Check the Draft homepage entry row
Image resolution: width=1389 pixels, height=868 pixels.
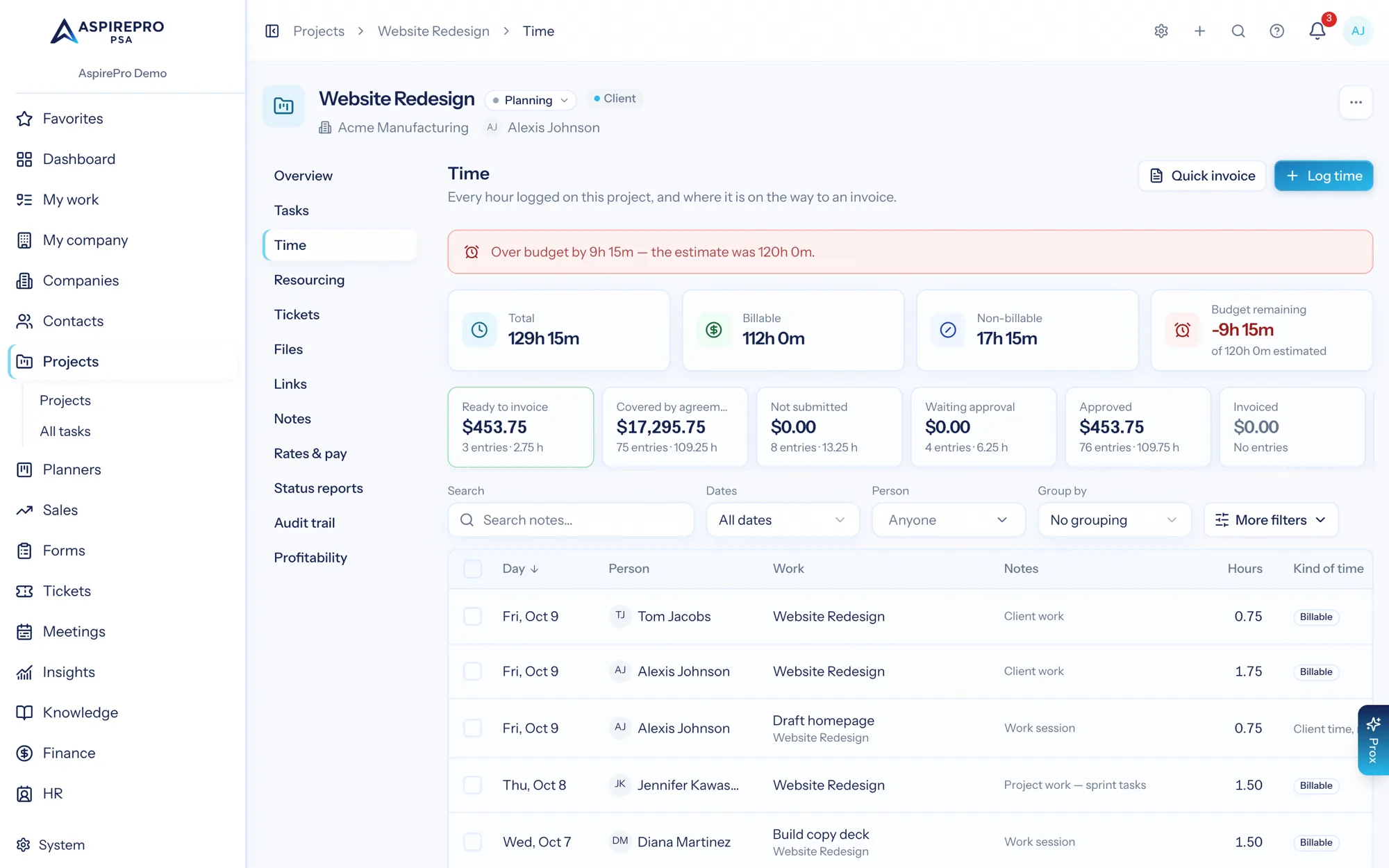point(472,728)
